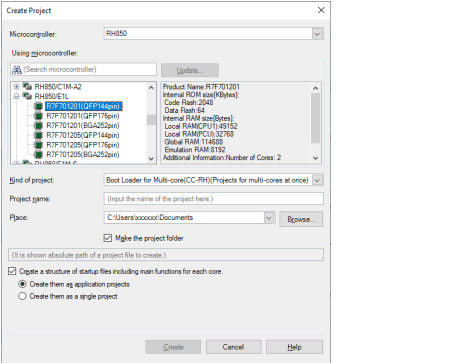The image size is (474, 364).
Task: Click the Project name input field
Action: tap(213, 199)
